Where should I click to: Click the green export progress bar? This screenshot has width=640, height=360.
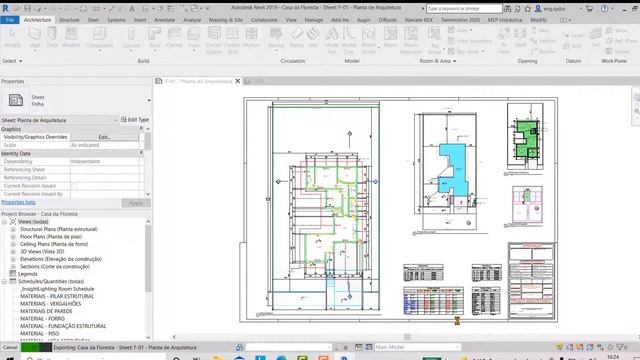coord(36,347)
